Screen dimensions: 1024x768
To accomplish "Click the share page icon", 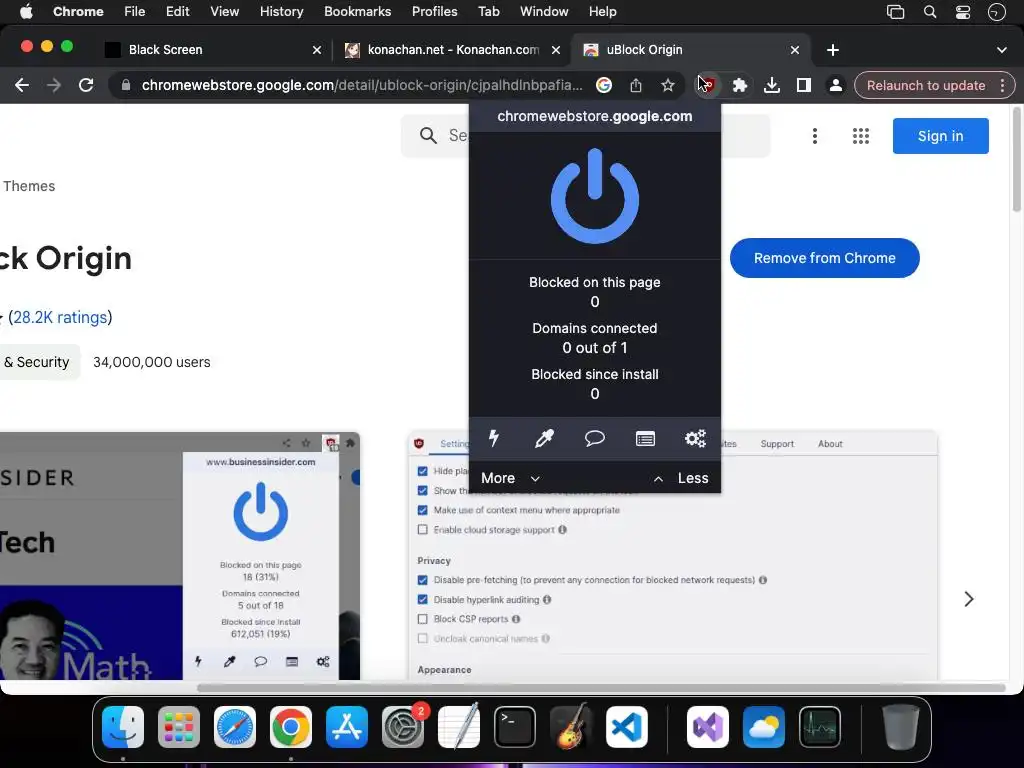I will click(x=635, y=85).
